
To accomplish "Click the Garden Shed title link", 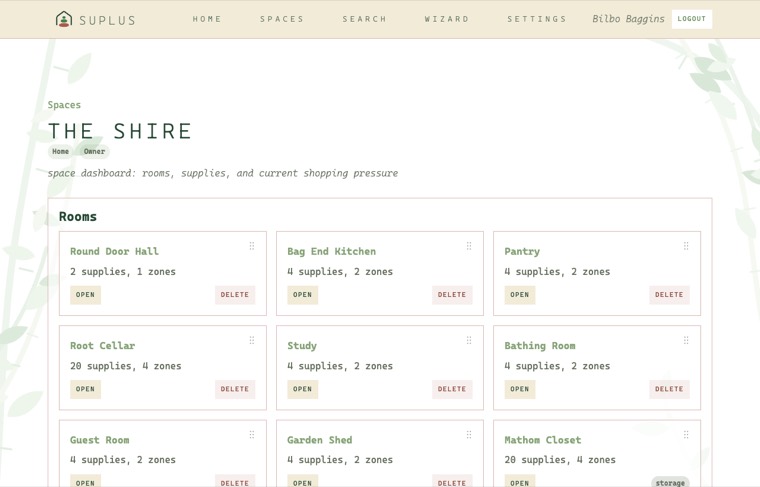I will tap(320, 440).
